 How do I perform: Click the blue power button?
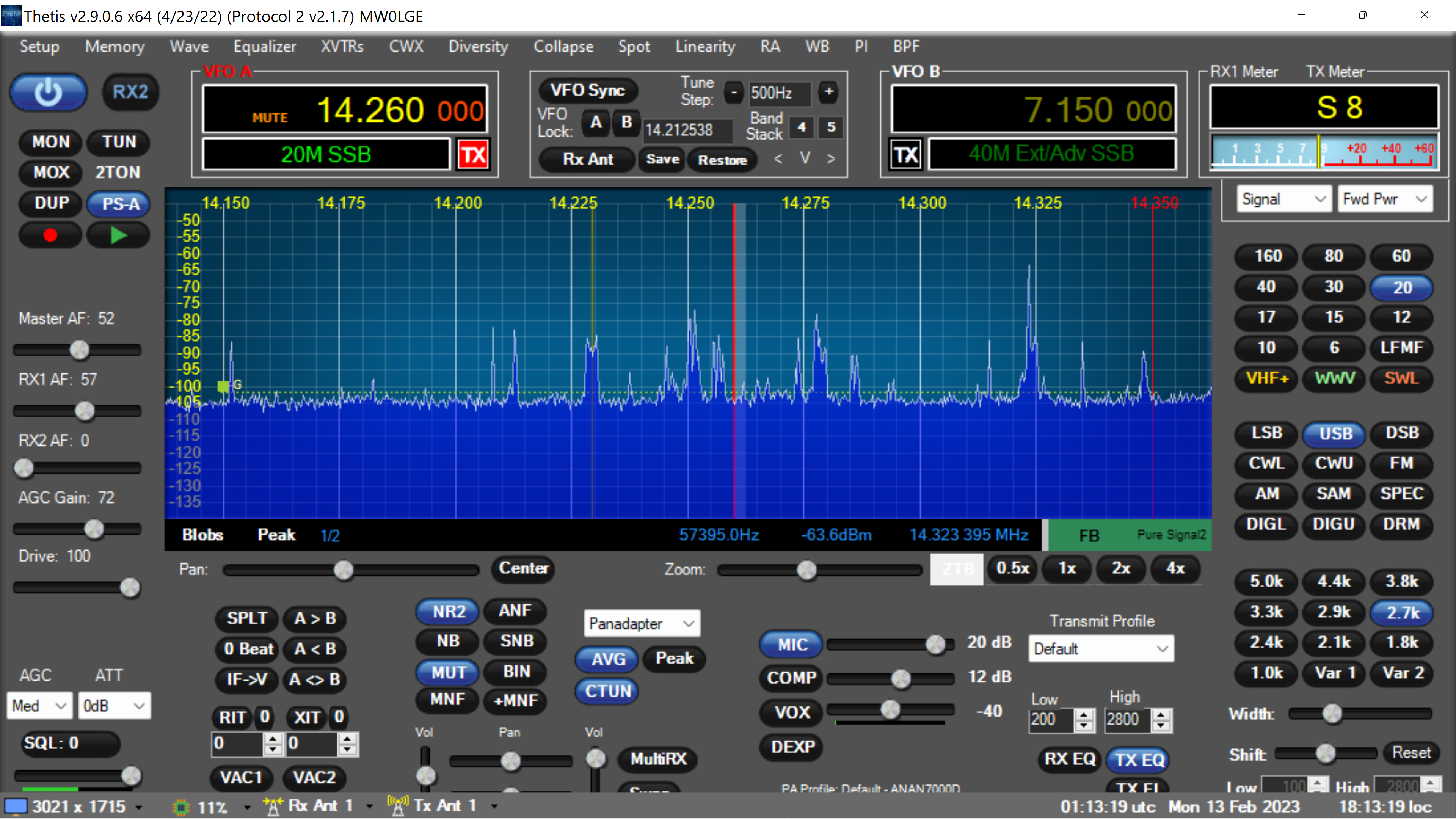point(49,91)
